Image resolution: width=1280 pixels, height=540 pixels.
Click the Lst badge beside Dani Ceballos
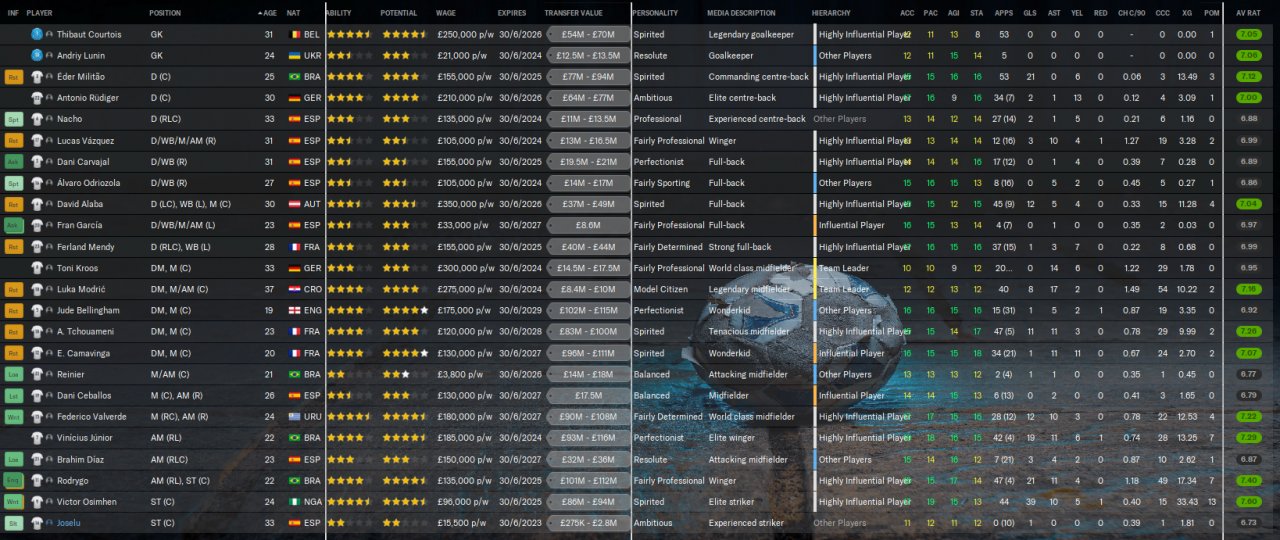click(x=14, y=395)
